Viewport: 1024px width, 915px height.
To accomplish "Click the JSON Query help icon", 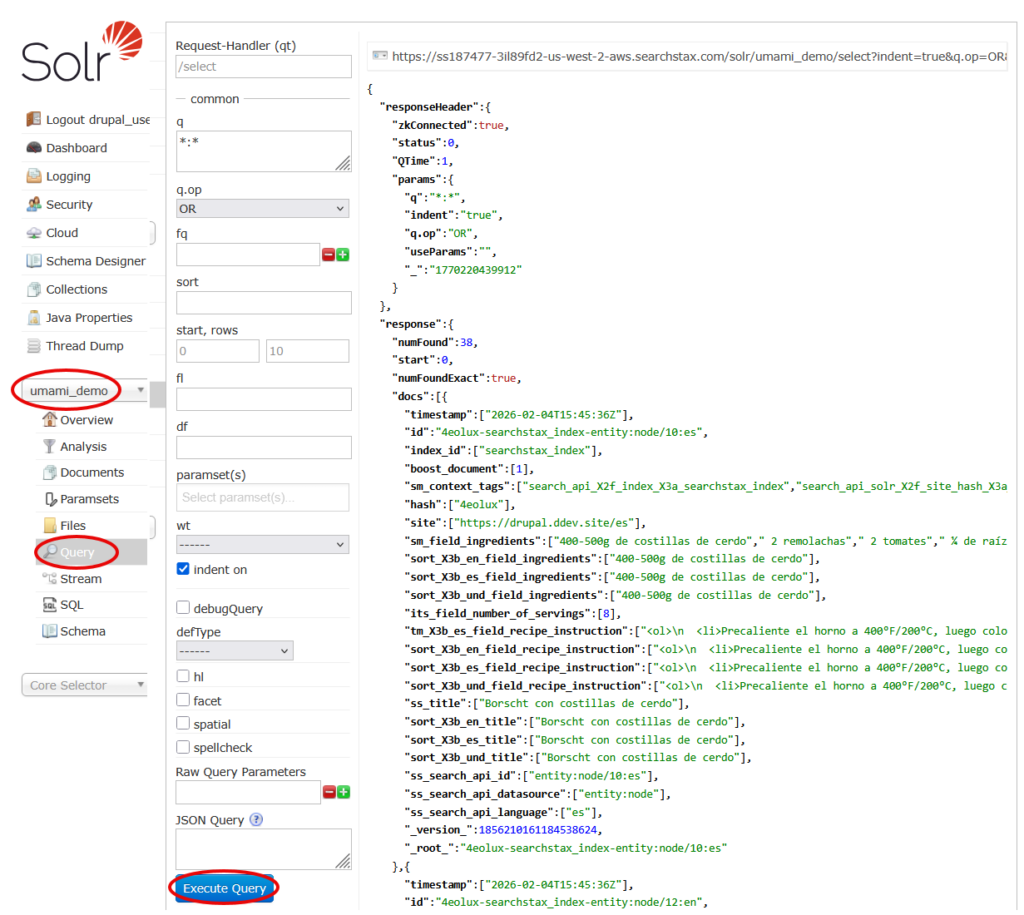I will [256, 820].
